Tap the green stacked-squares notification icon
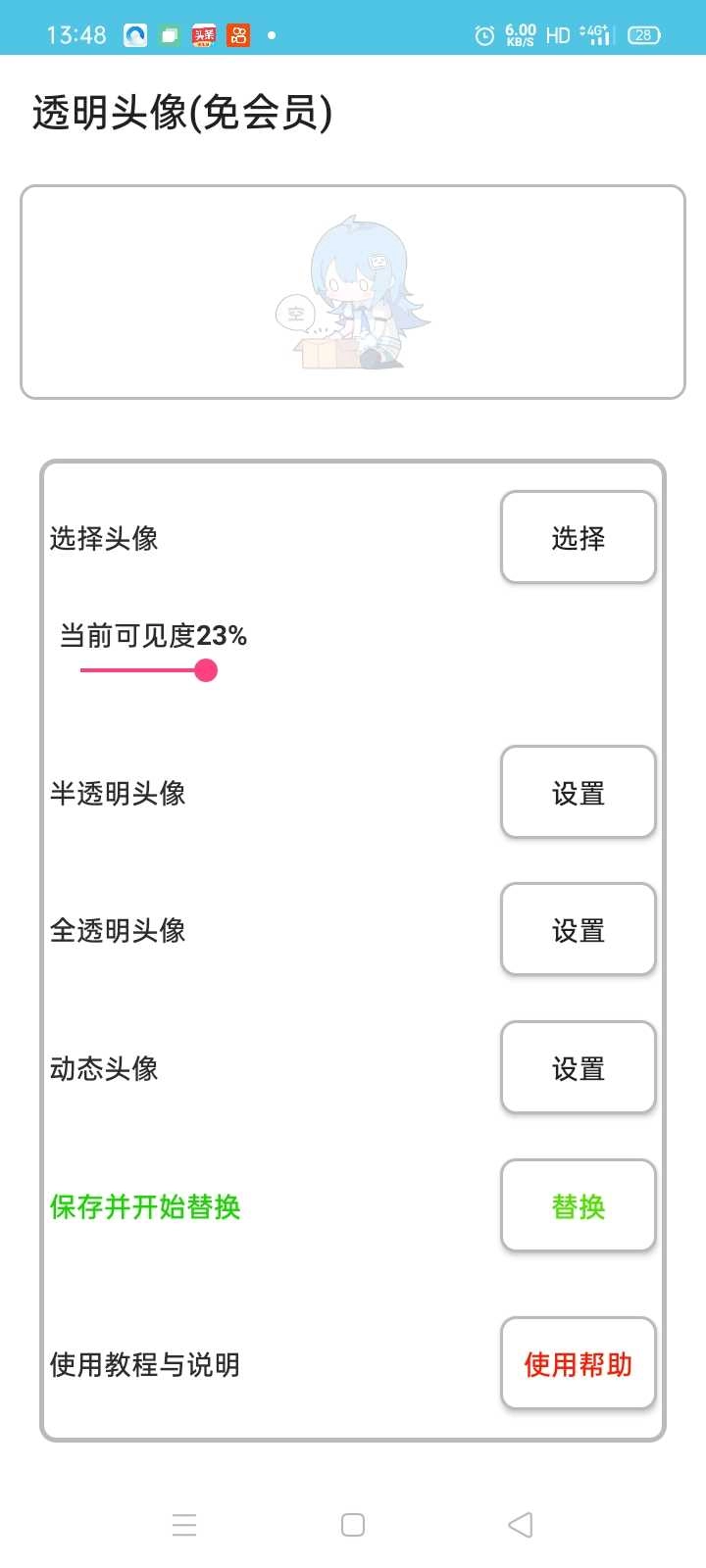This screenshot has width=706, height=1568. (170, 35)
